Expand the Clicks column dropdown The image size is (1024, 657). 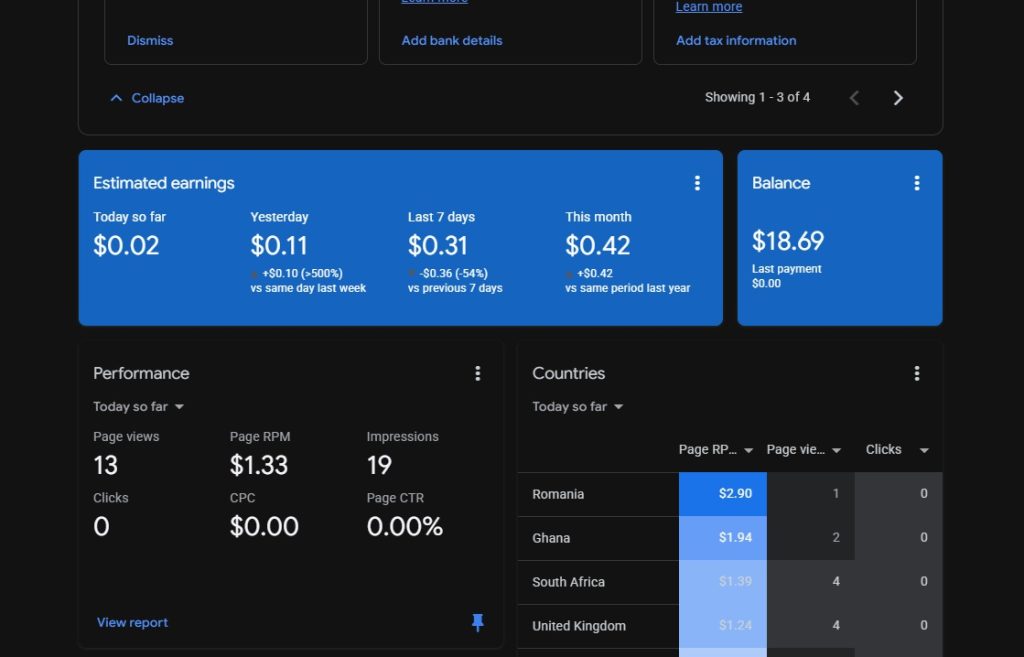(x=923, y=451)
